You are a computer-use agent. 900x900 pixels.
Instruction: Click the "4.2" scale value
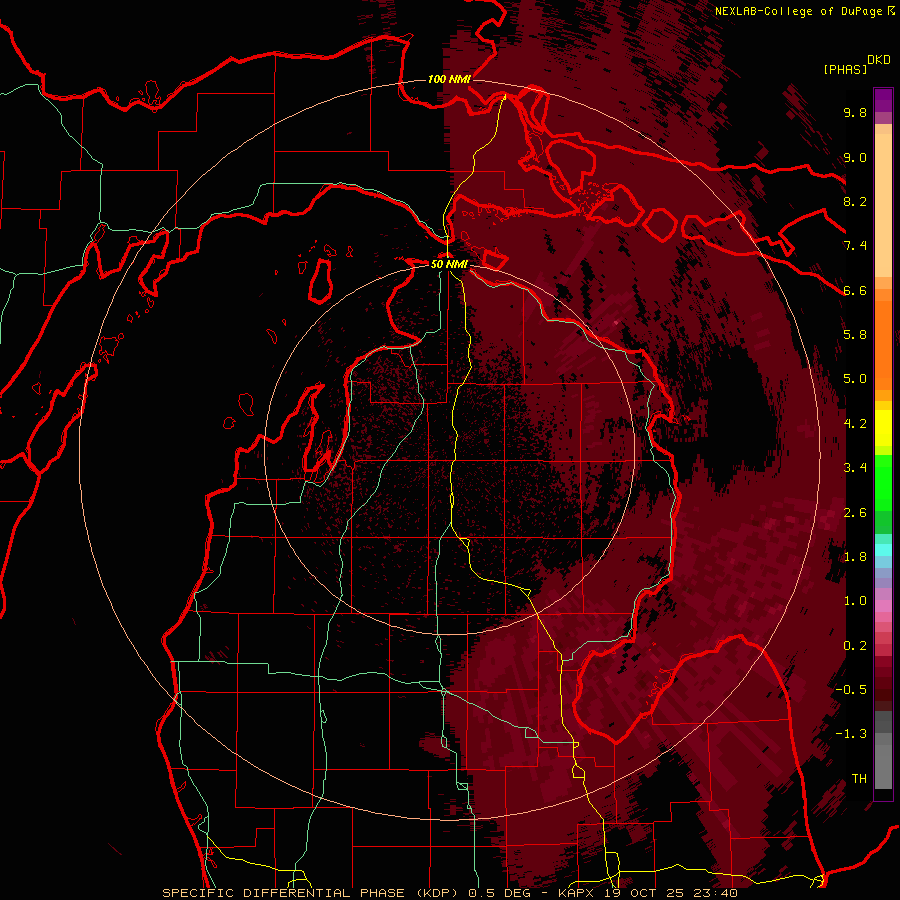(x=855, y=424)
